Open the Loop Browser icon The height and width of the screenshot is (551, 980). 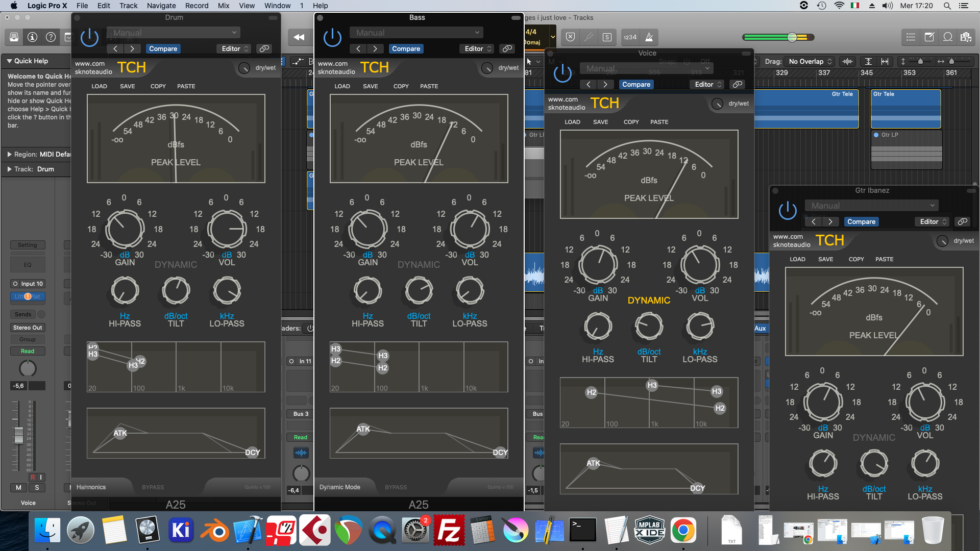click(948, 37)
